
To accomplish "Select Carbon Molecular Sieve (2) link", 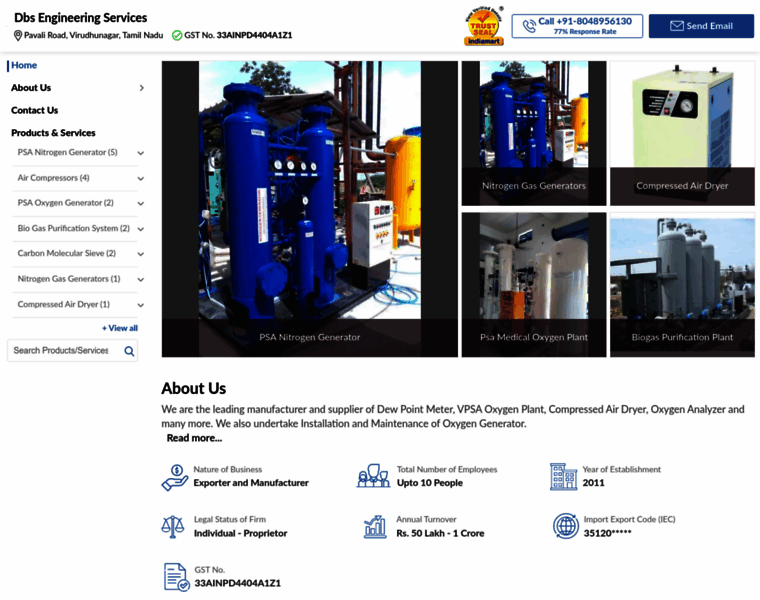I will point(66,253).
